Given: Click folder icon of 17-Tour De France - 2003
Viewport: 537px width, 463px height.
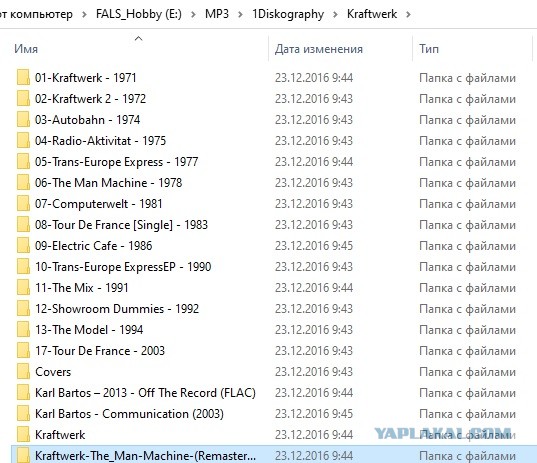Looking at the screenshot, I should 23,350.
